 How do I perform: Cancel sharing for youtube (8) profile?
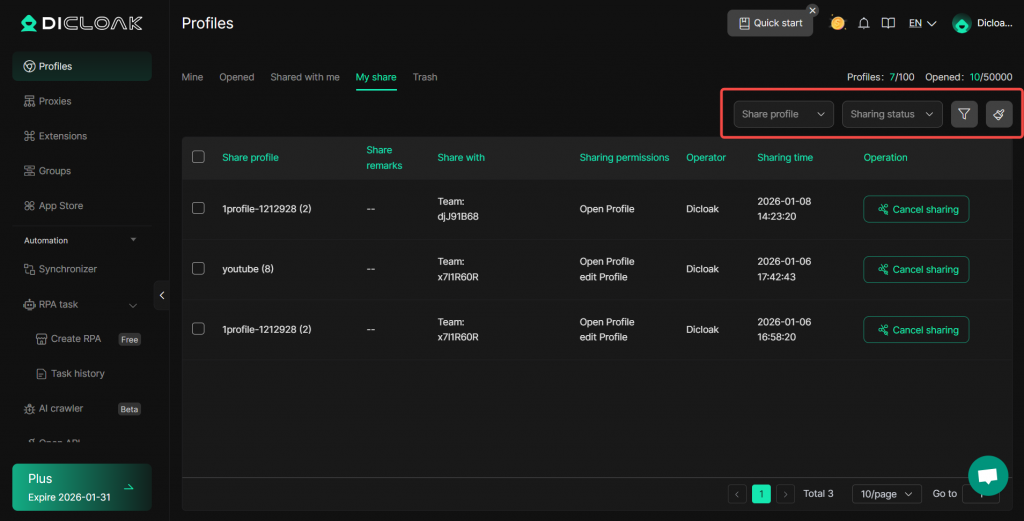(x=916, y=269)
